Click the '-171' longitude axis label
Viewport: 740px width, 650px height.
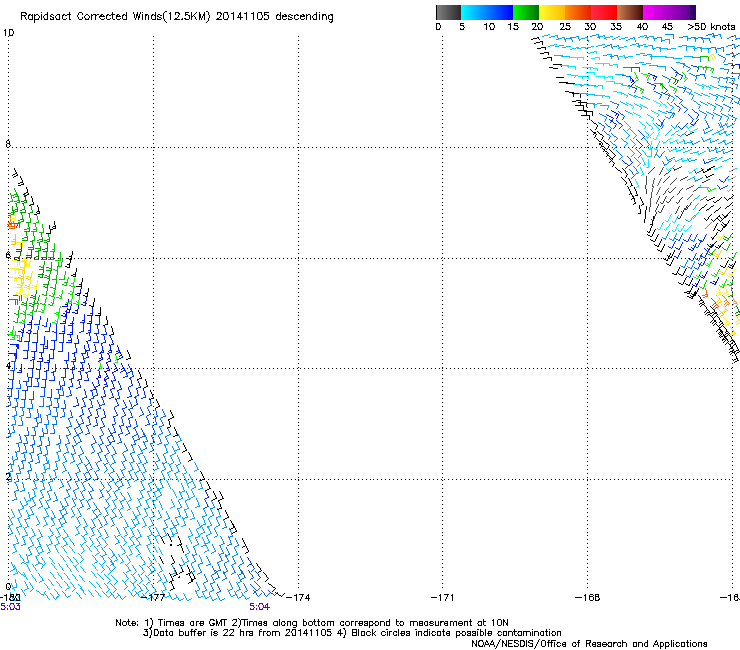(443, 597)
